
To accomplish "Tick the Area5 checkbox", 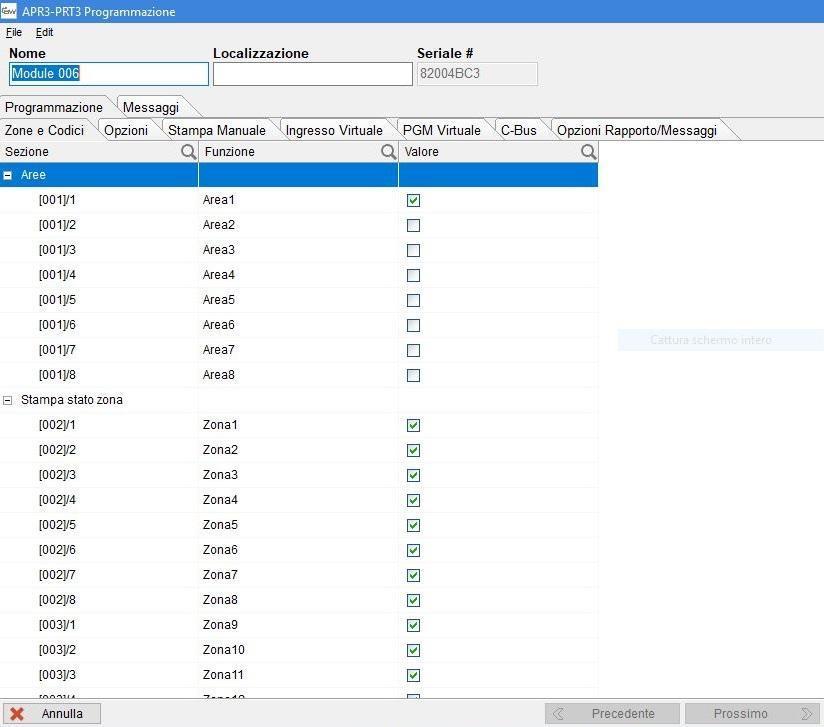I will click(x=414, y=300).
